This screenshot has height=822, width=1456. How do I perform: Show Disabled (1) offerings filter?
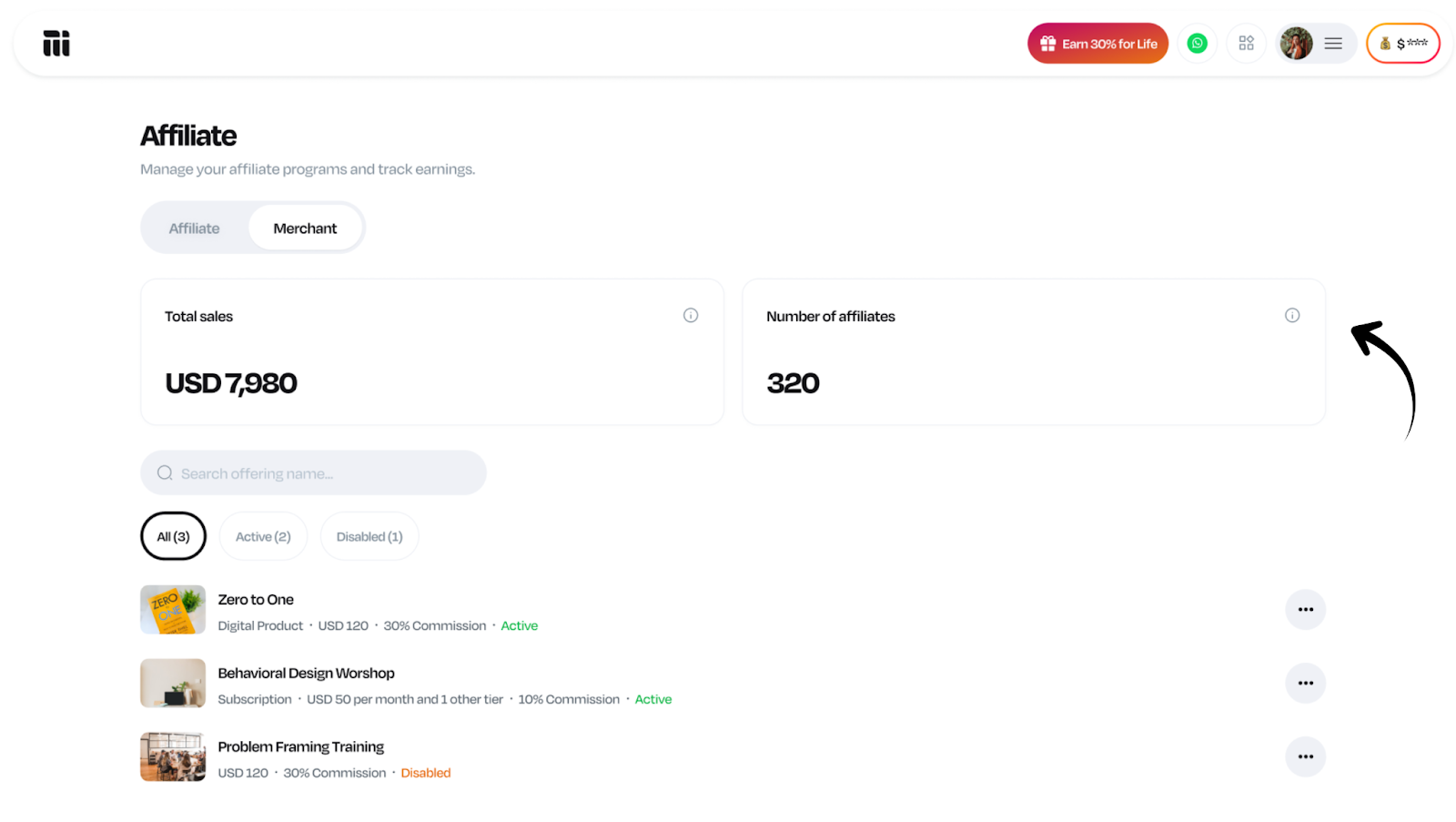tap(369, 537)
